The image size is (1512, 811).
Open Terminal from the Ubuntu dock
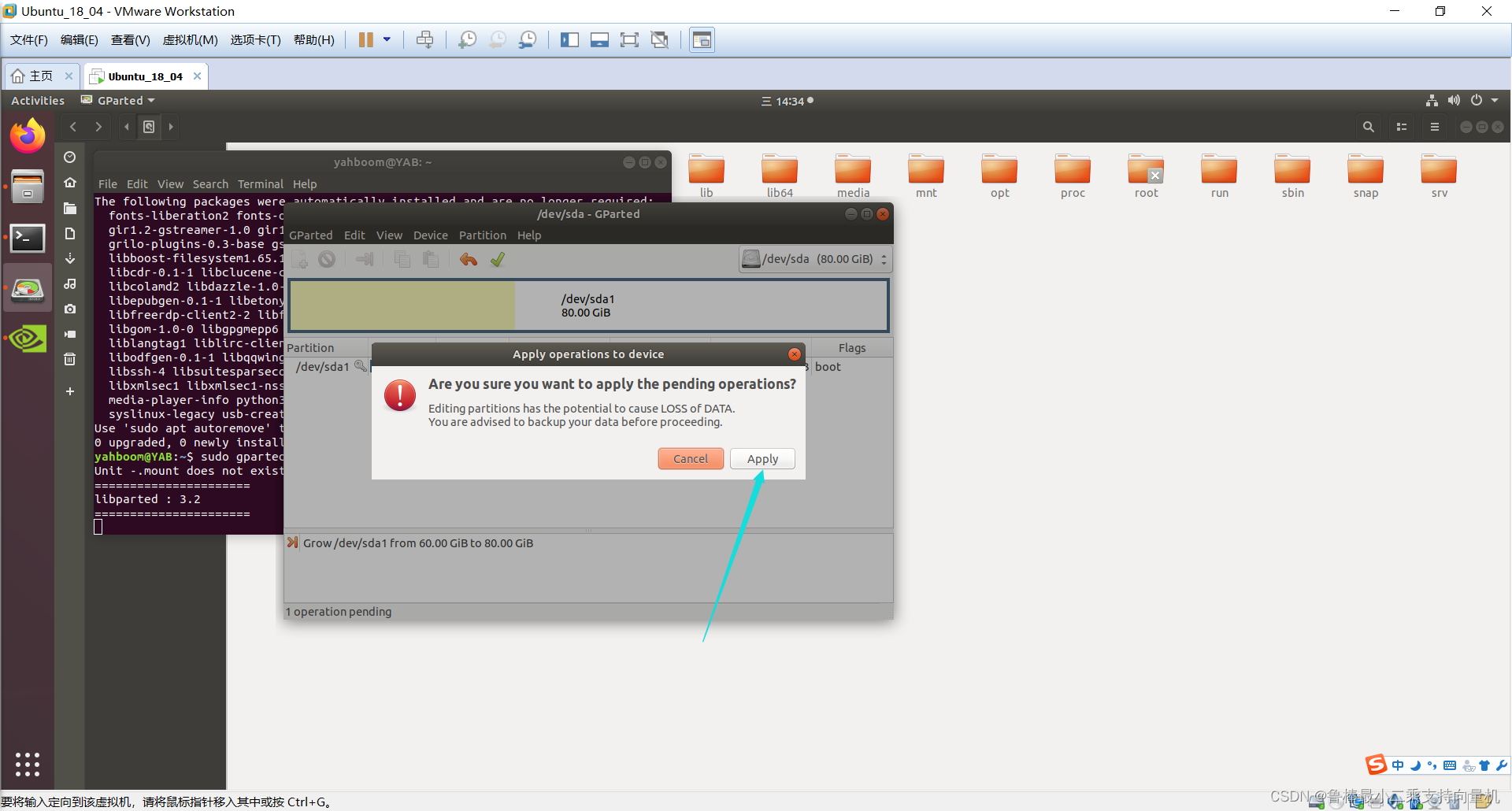tap(28, 238)
